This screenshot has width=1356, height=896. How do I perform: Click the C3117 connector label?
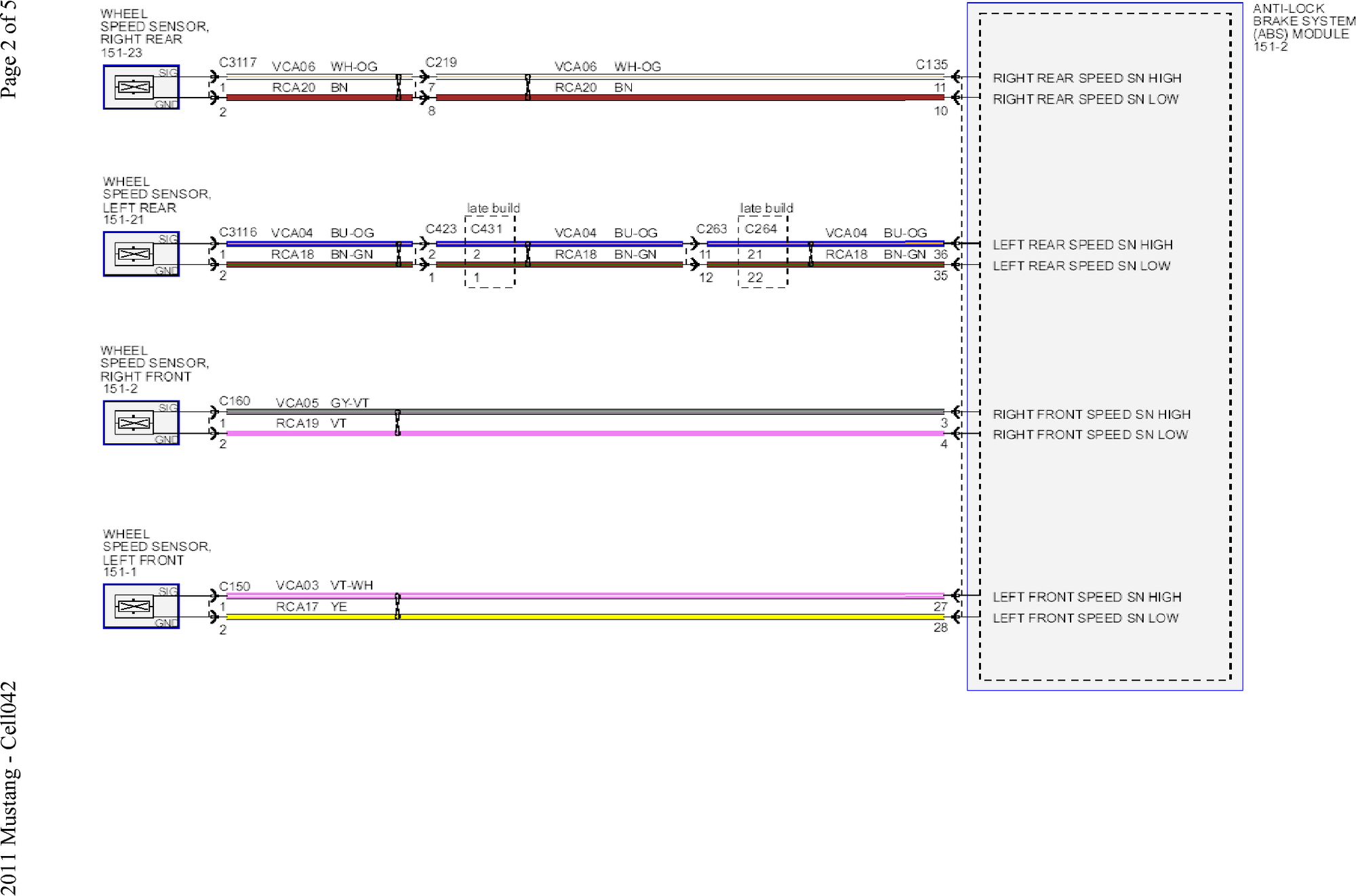tap(237, 62)
